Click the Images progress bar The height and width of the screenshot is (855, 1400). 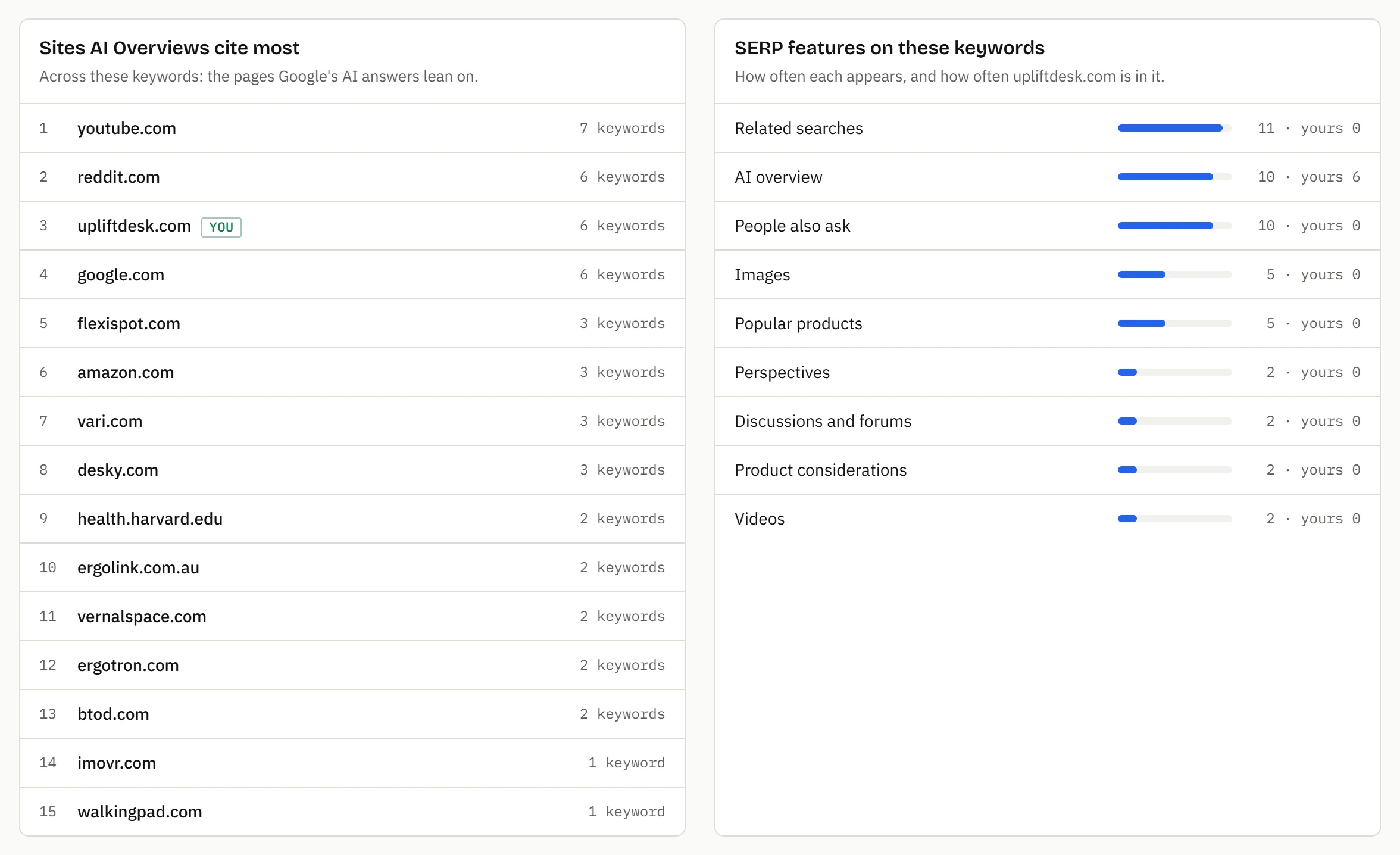tap(1174, 274)
